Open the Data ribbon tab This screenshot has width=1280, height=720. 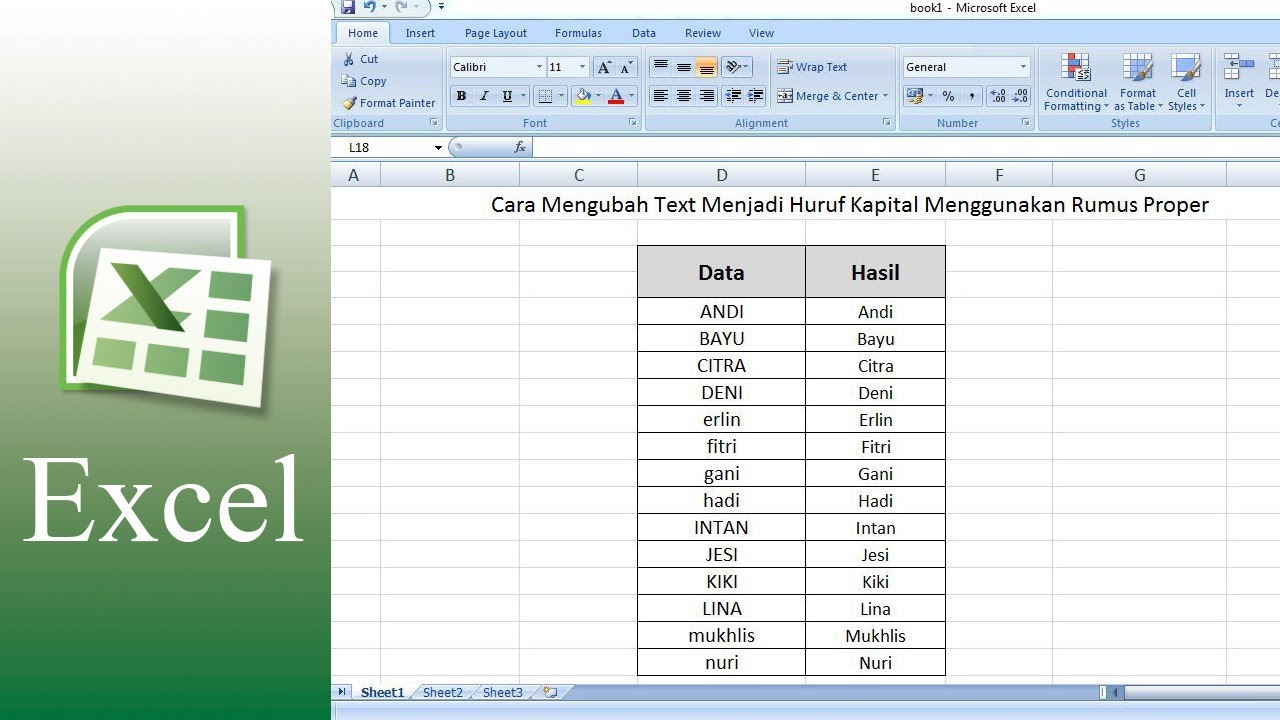coord(644,33)
